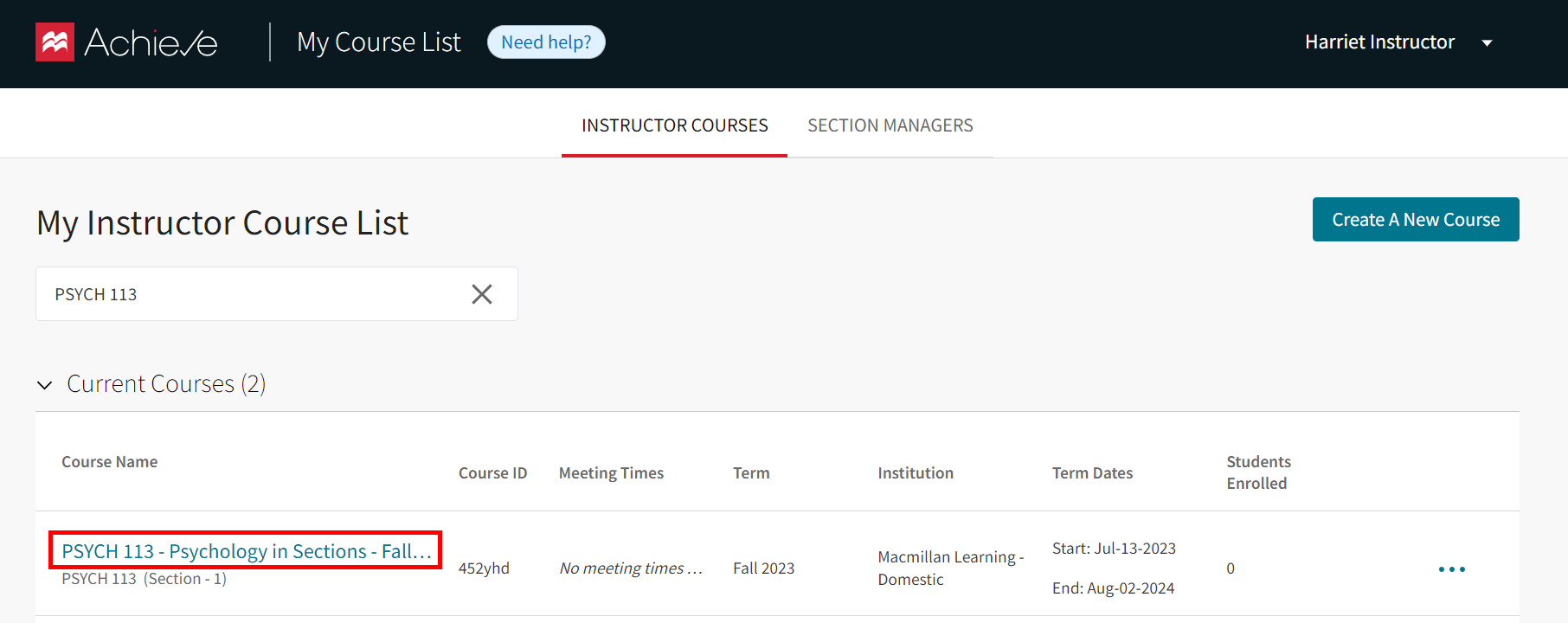Collapse the Current Courses section
Screen dimensions: 1568x623
pos(44,384)
